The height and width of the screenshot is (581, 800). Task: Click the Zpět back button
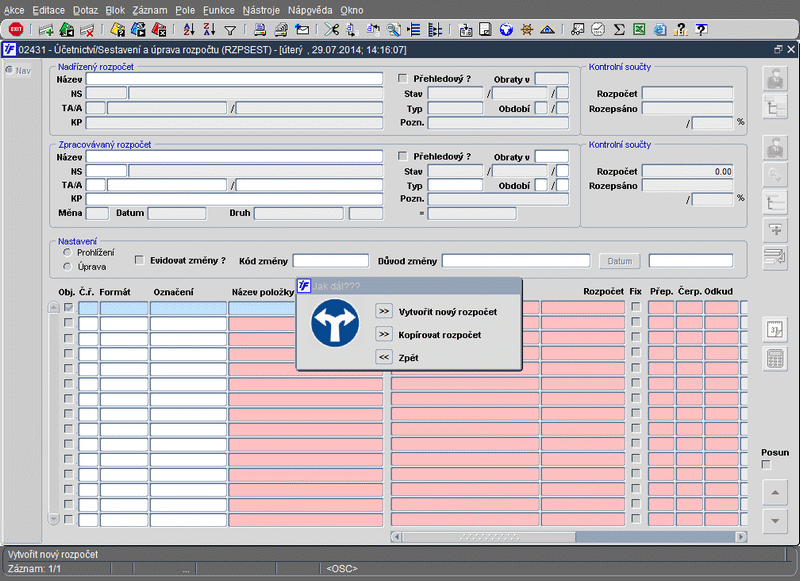tap(384, 357)
